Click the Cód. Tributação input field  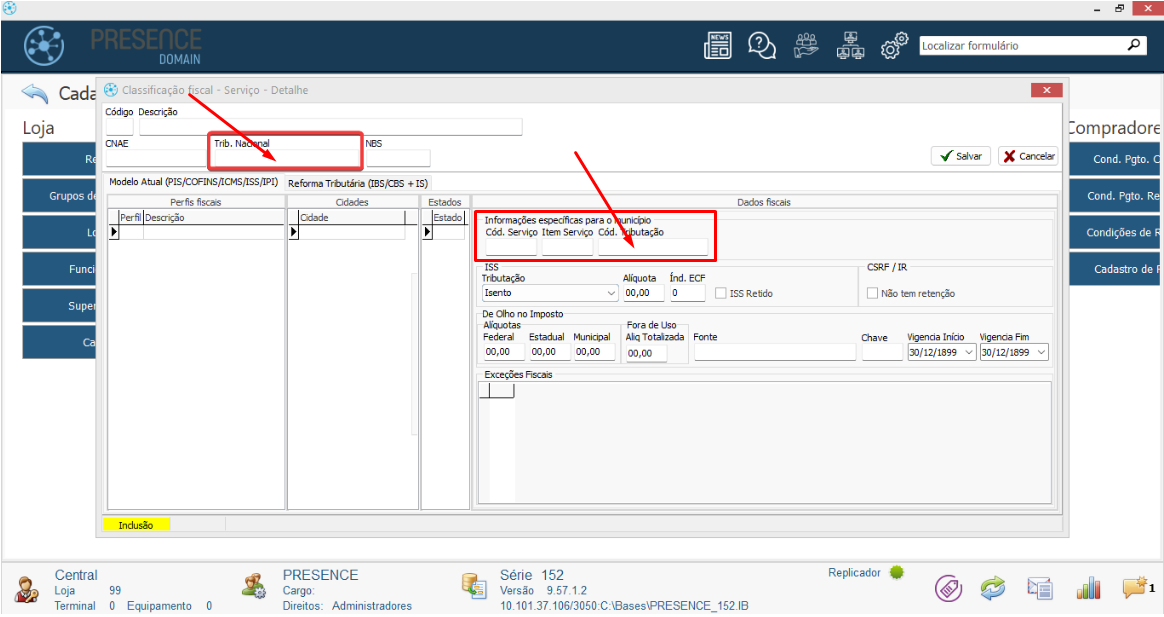[652, 248]
